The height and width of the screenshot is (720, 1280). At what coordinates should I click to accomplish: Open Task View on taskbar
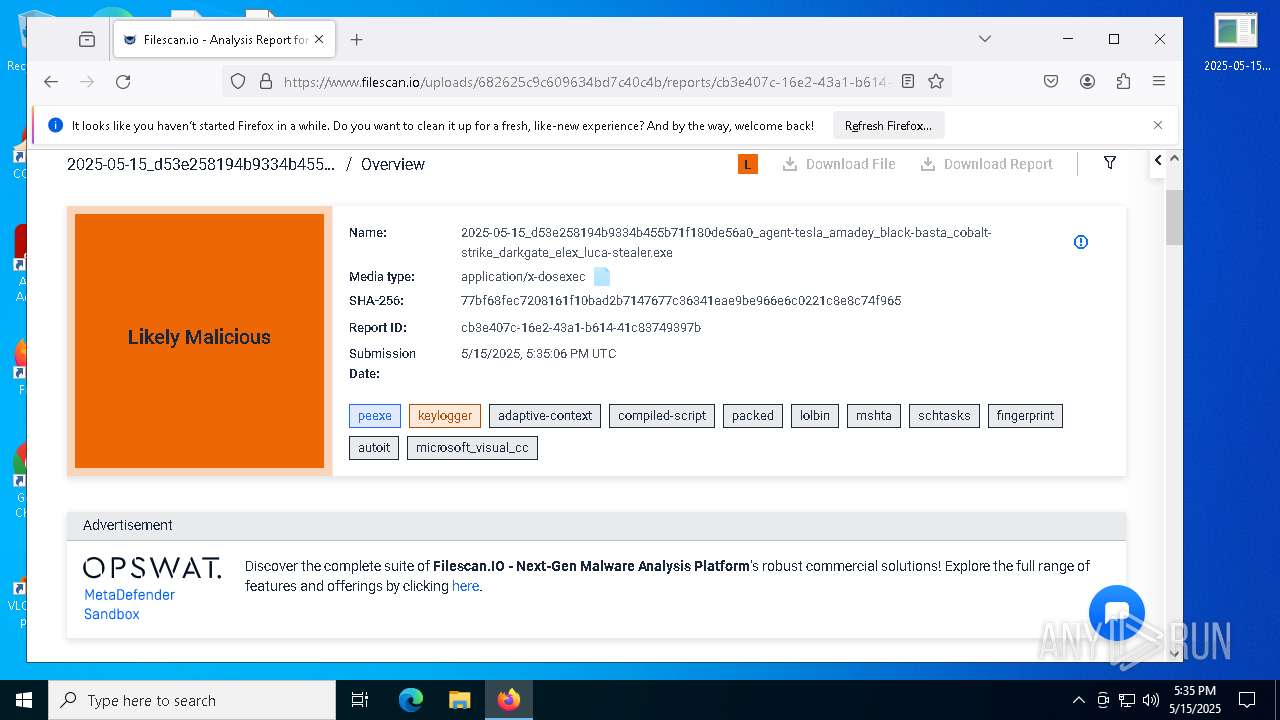tap(360, 700)
